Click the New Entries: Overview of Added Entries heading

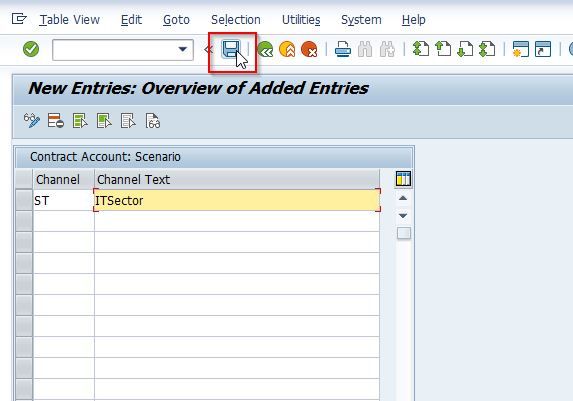tap(198, 88)
